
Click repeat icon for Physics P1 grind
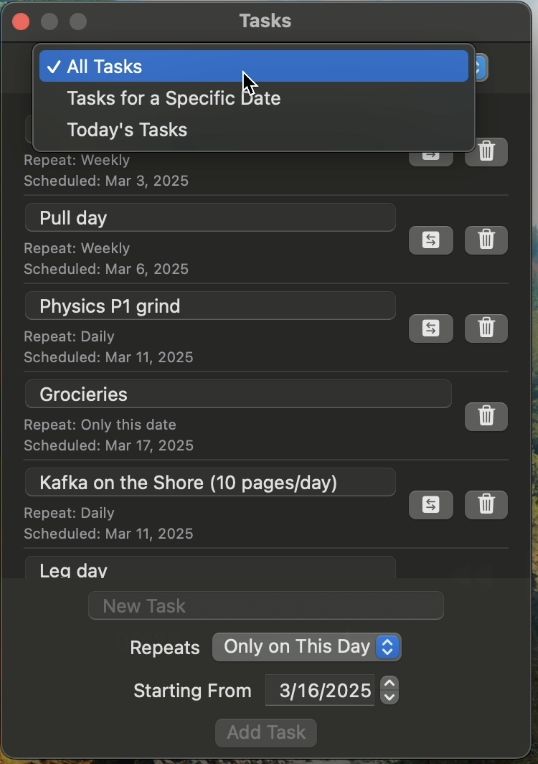[x=431, y=328]
